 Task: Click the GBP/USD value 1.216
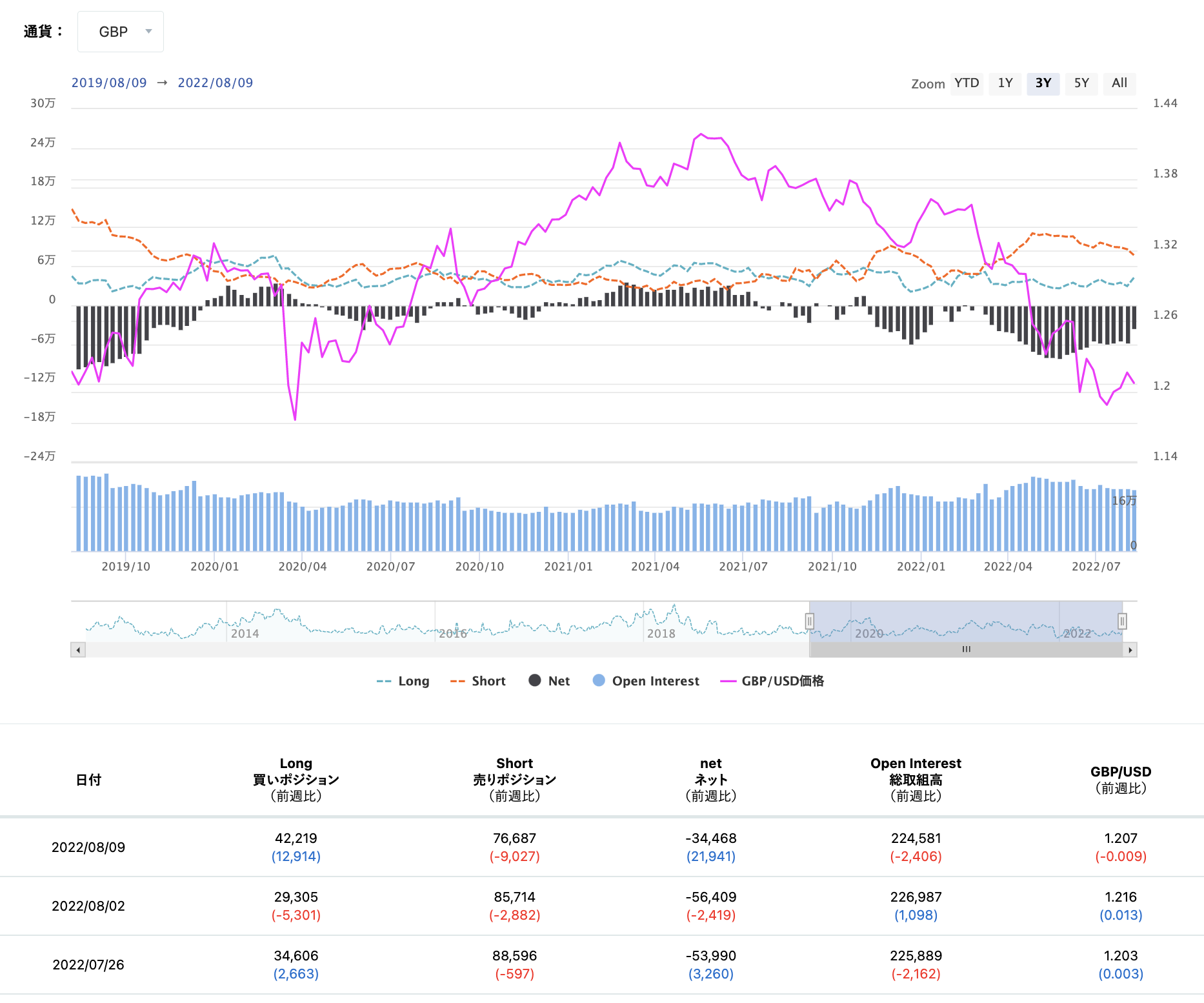click(x=1121, y=897)
